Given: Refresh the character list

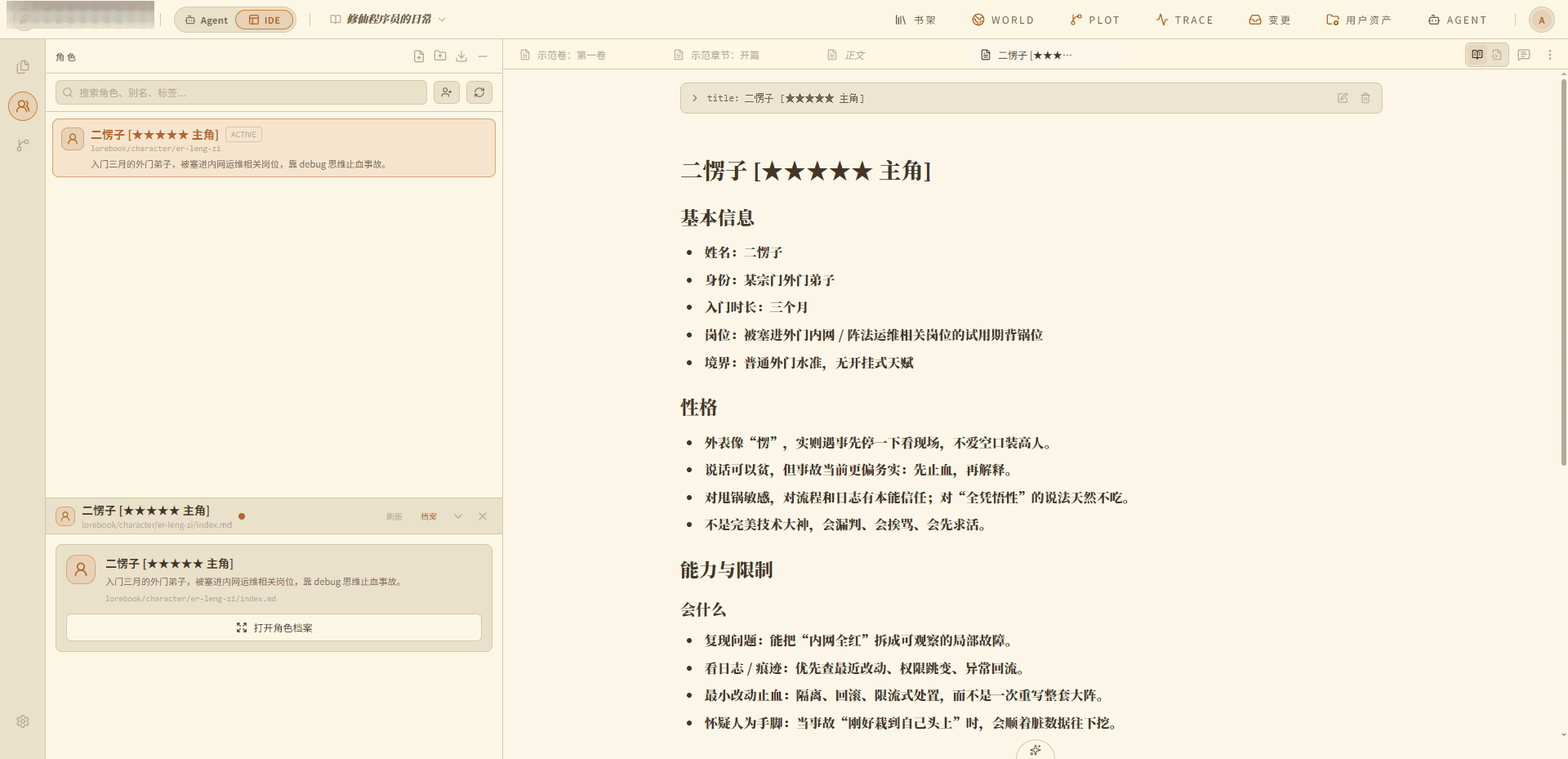Looking at the screenshot, I should pyautogui.click(x=479, y=92).
